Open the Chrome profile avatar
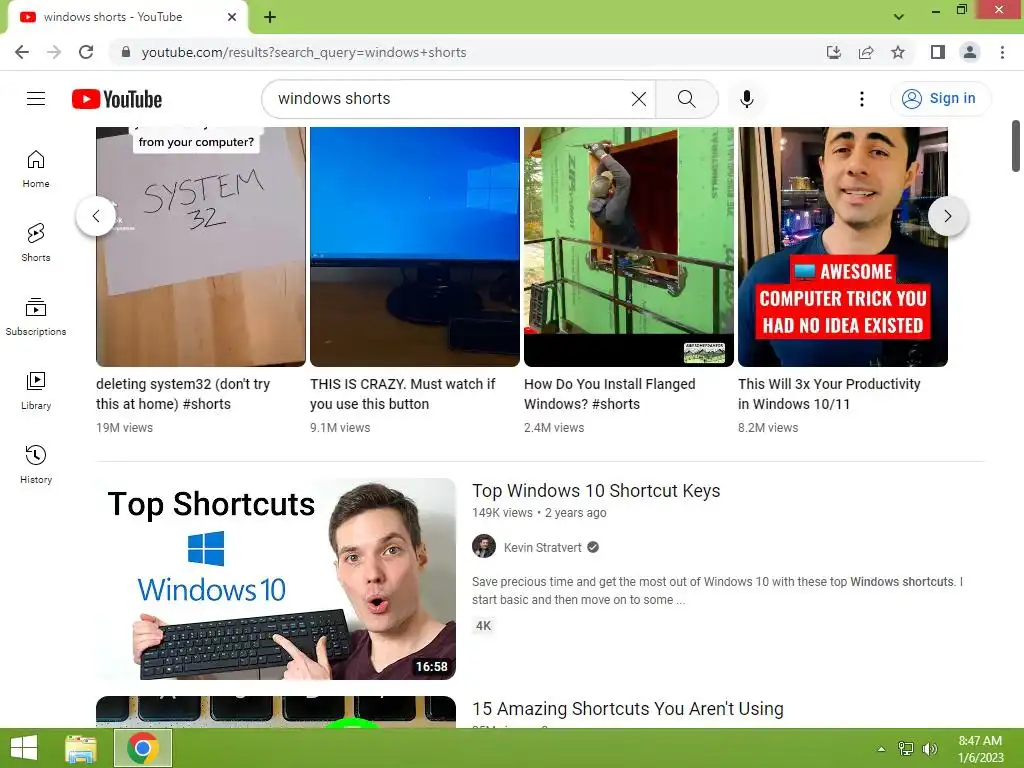This screenshot has width=1024, height=768. [x=970, y=52]
